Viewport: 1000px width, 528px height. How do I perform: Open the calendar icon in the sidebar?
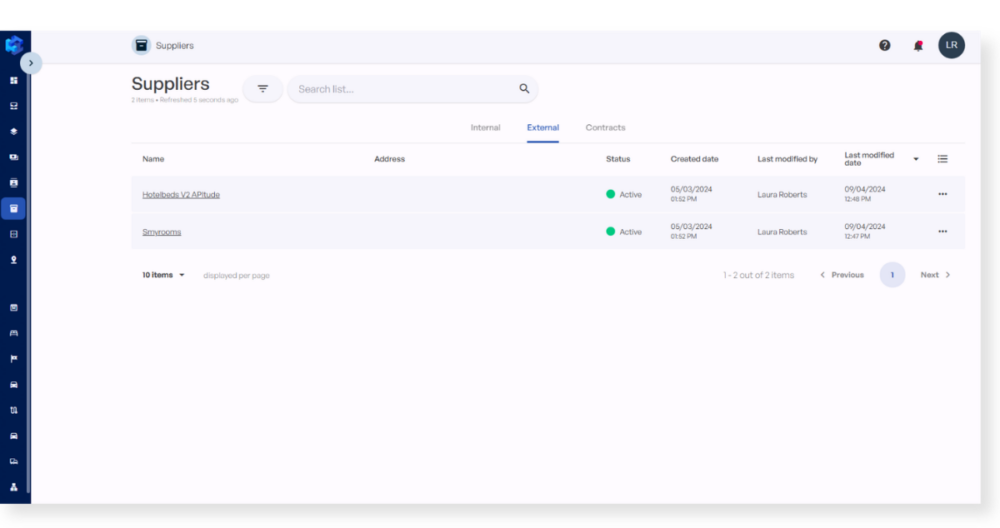pyautogui.click(x=14, y=307)
